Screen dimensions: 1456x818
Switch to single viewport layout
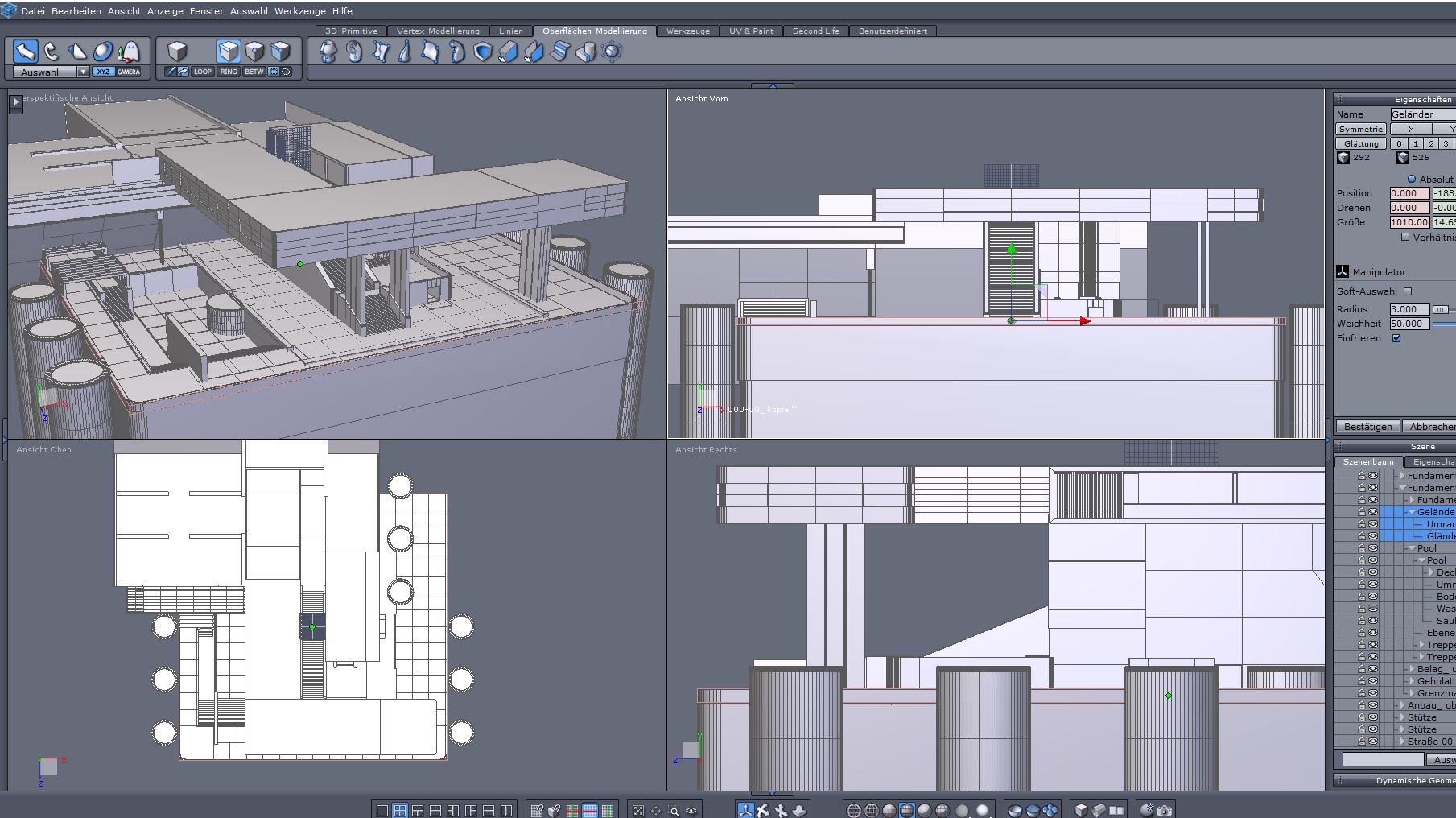[x=382, y=810]
